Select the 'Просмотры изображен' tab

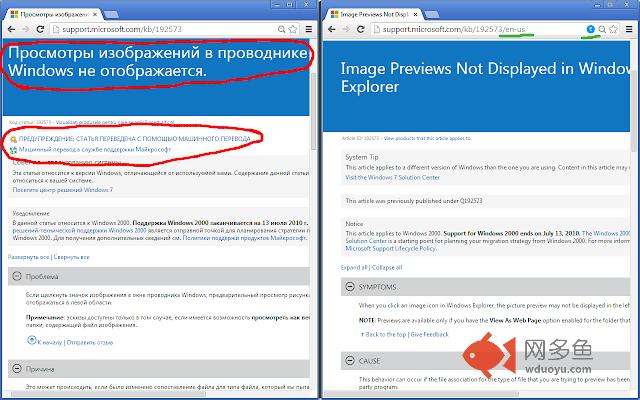(x=53, y=14)
